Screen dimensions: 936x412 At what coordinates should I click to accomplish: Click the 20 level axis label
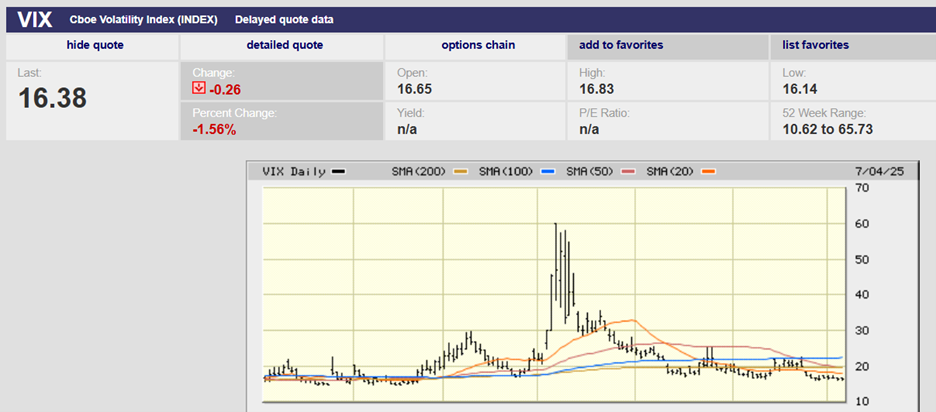[861, 367]
